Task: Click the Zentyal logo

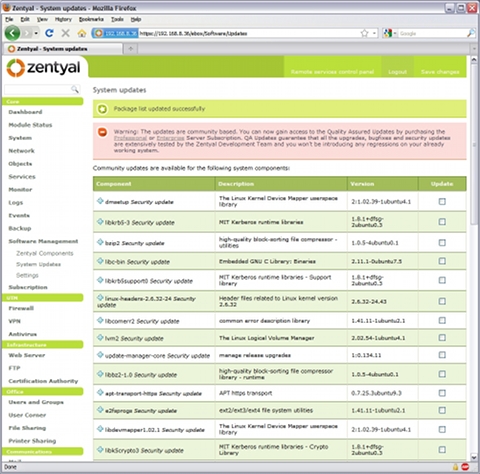Action: (x=44, y=68)
